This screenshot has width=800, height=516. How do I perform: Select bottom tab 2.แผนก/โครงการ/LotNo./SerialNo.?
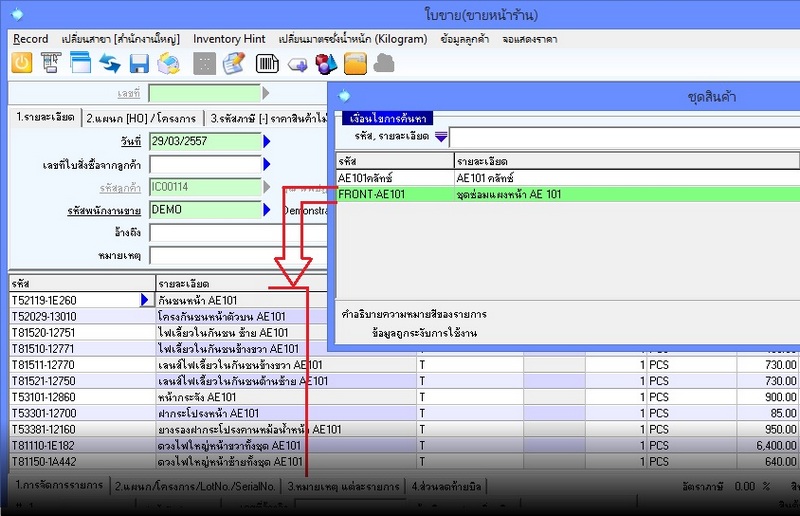tap(194, 486)
